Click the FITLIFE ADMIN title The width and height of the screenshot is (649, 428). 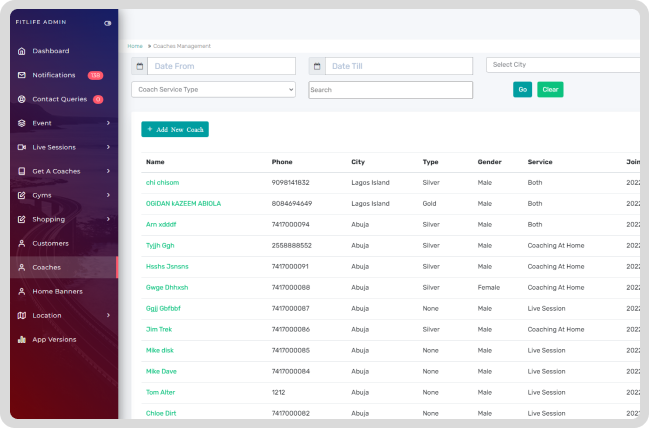(x=41, y=22)
